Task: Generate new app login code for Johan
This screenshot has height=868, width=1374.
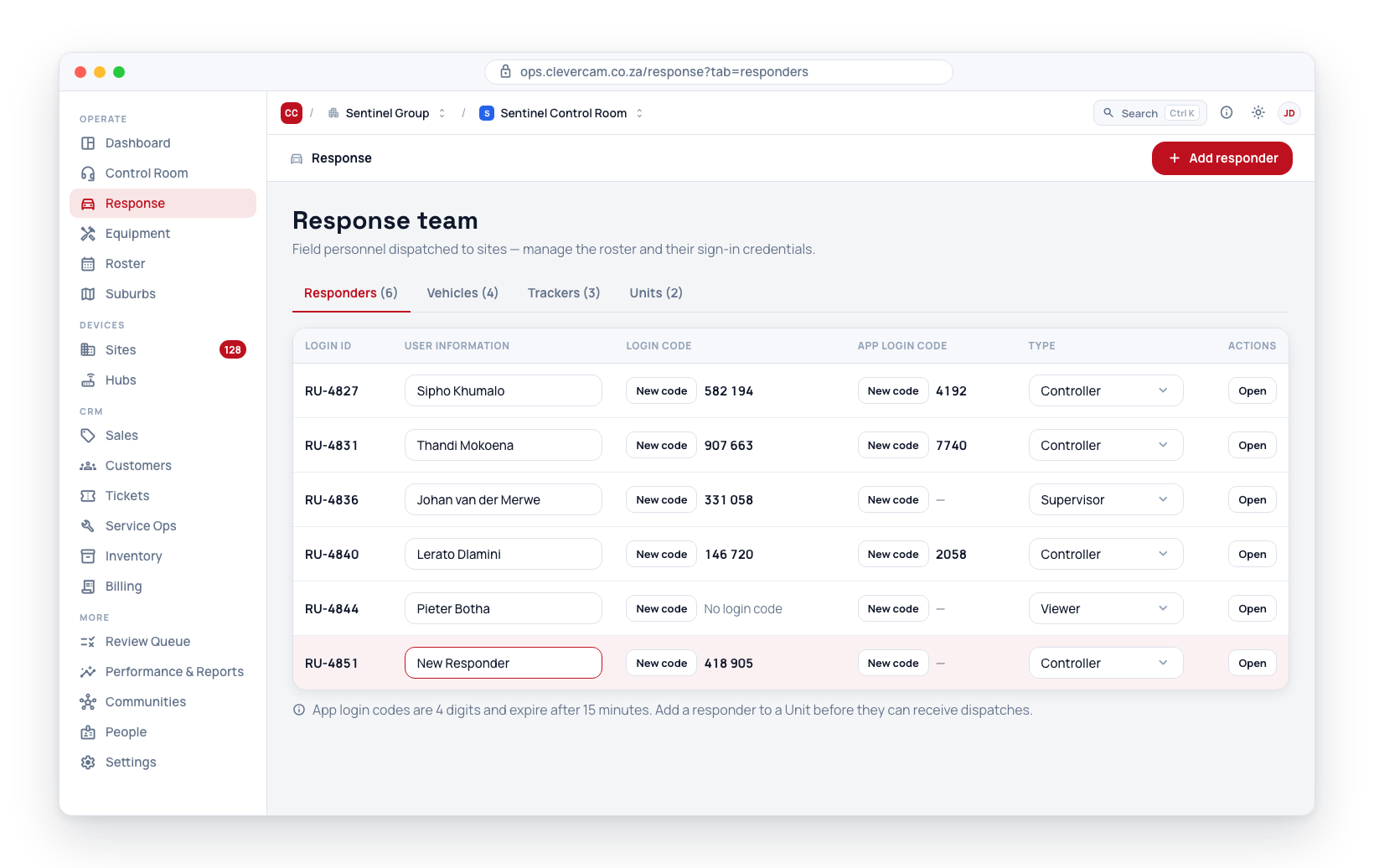Action: [x=893, y=499]
